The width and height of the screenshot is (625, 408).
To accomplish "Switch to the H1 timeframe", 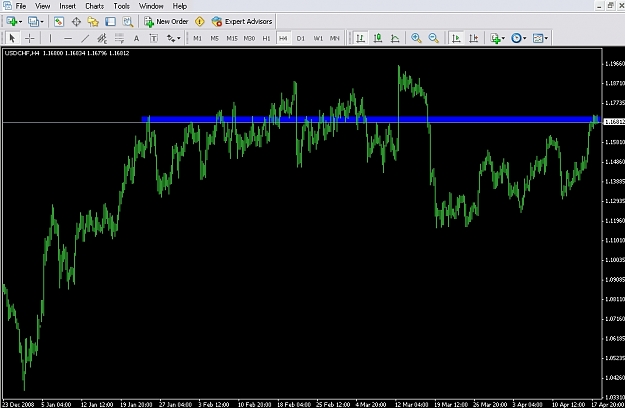I will (266, 38).
